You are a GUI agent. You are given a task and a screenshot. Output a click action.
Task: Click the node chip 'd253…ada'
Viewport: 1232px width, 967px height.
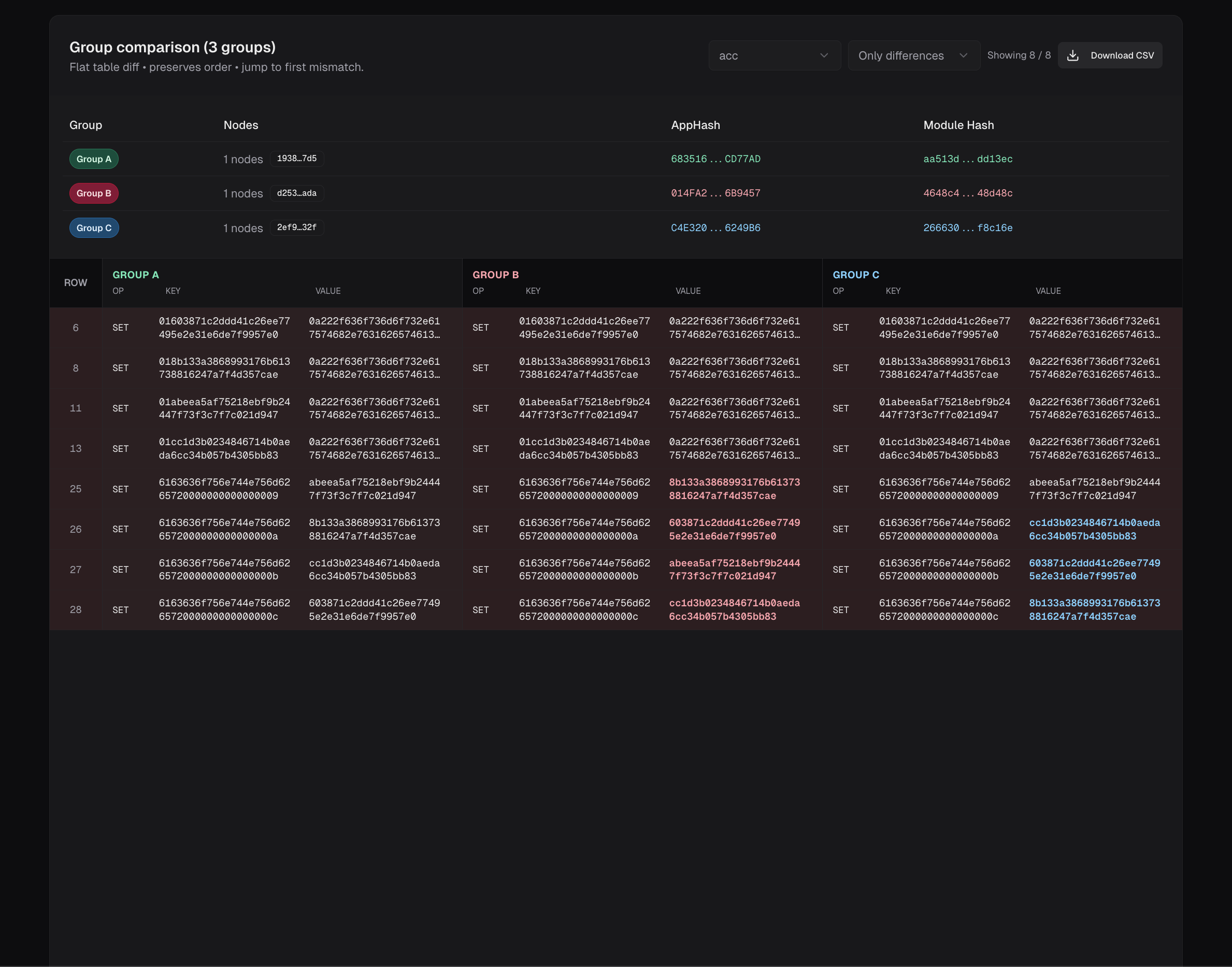coord(296,193)
